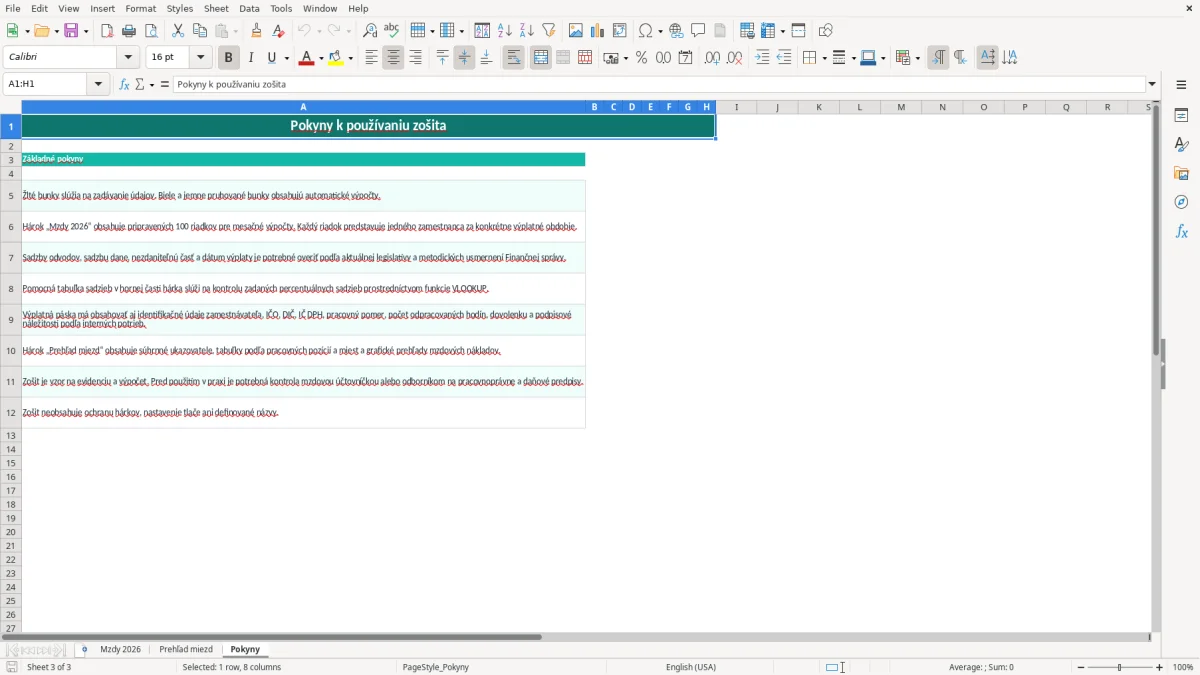Open the borders dropdown arrow

[823, 58]
